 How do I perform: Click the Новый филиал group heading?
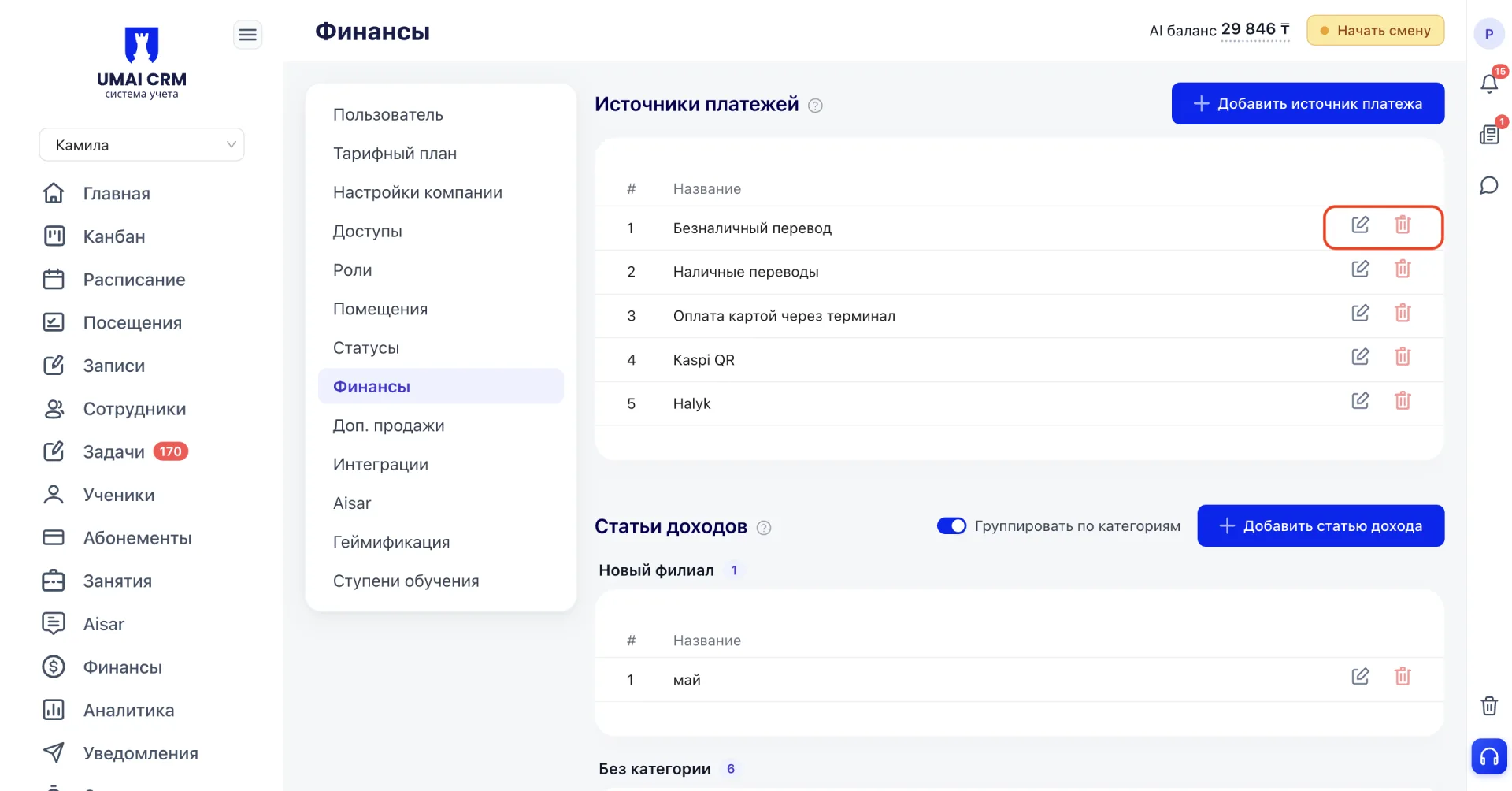pos(656,570)
